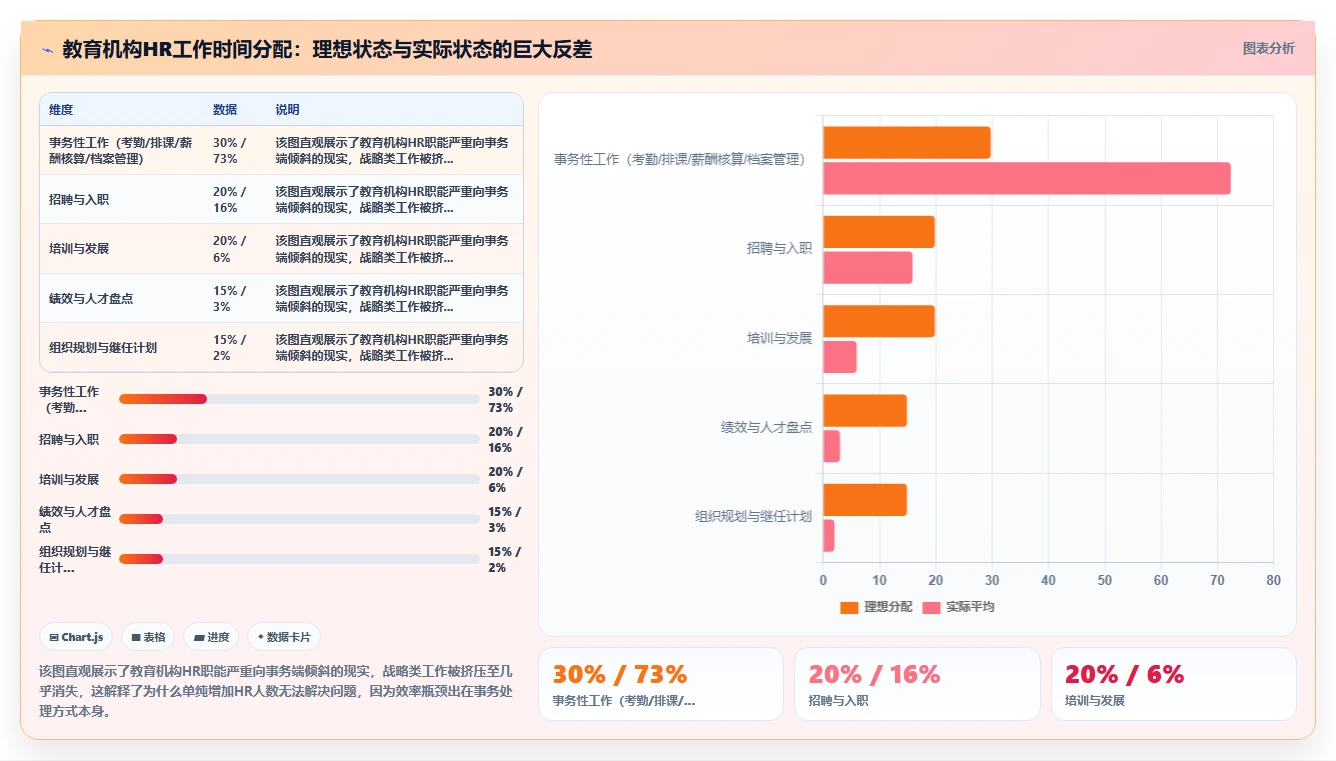
Task: Open the 20% / 6% 培训与发展 data card
Action: (x=1173, y=684)
